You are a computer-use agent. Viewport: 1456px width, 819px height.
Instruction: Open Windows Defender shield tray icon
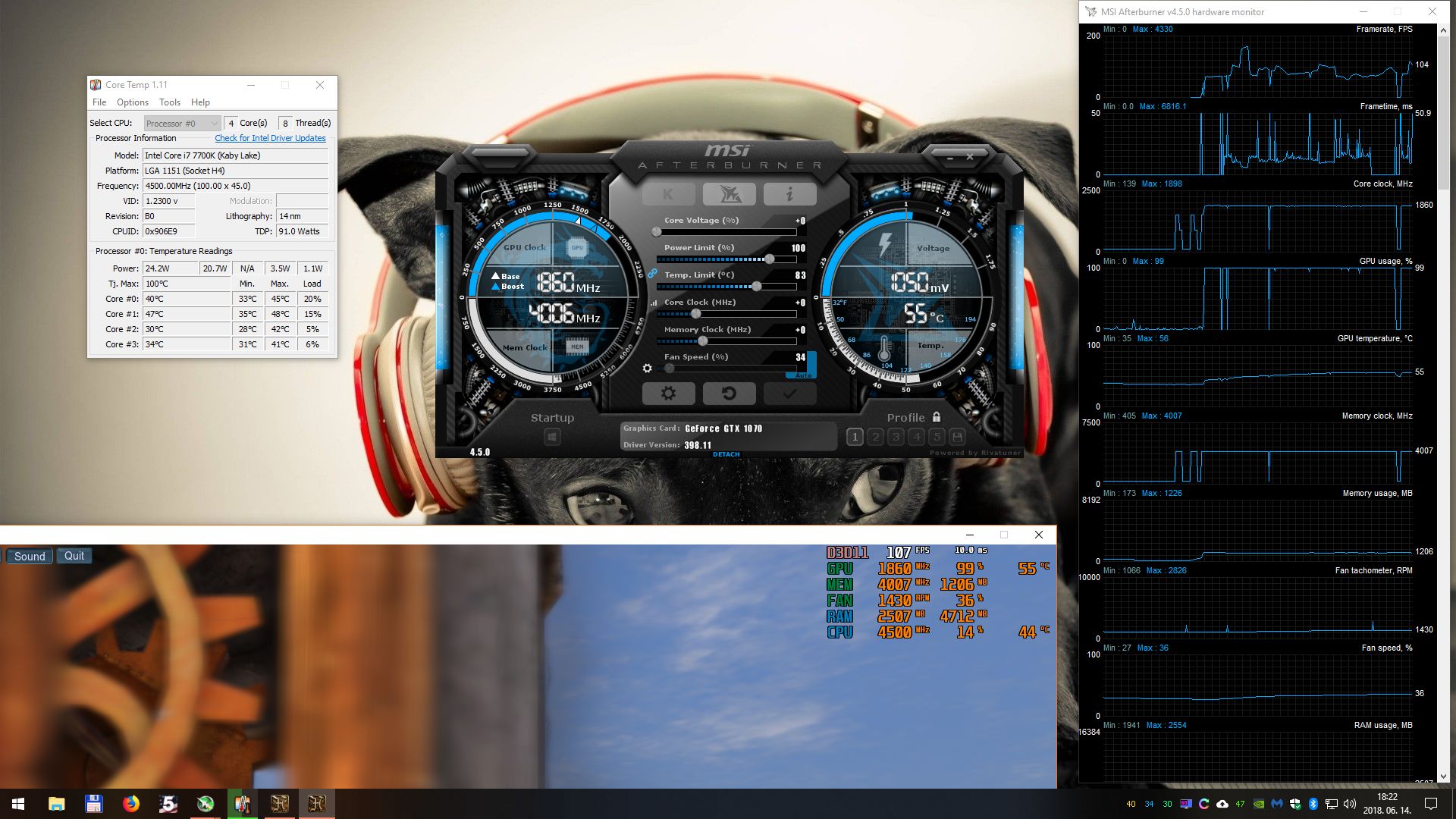(x=1295, y=804)
